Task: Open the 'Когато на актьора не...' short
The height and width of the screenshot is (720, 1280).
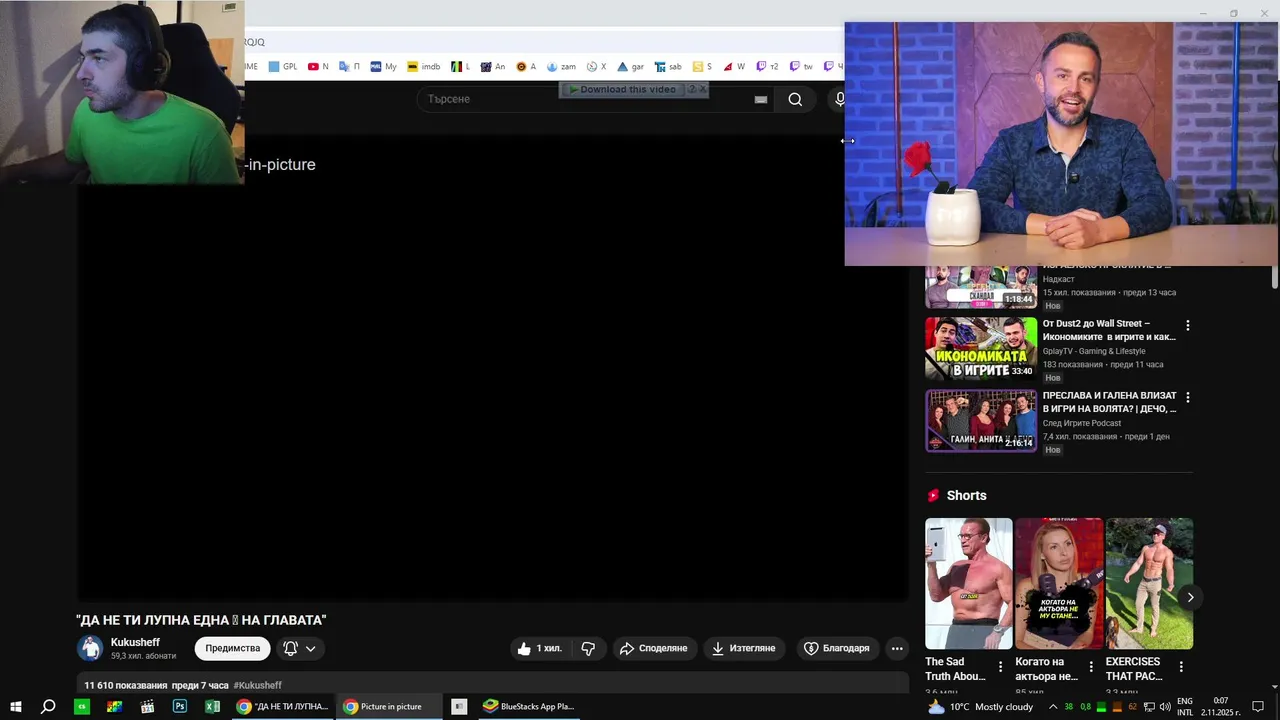Action: tap(1059, 583)
